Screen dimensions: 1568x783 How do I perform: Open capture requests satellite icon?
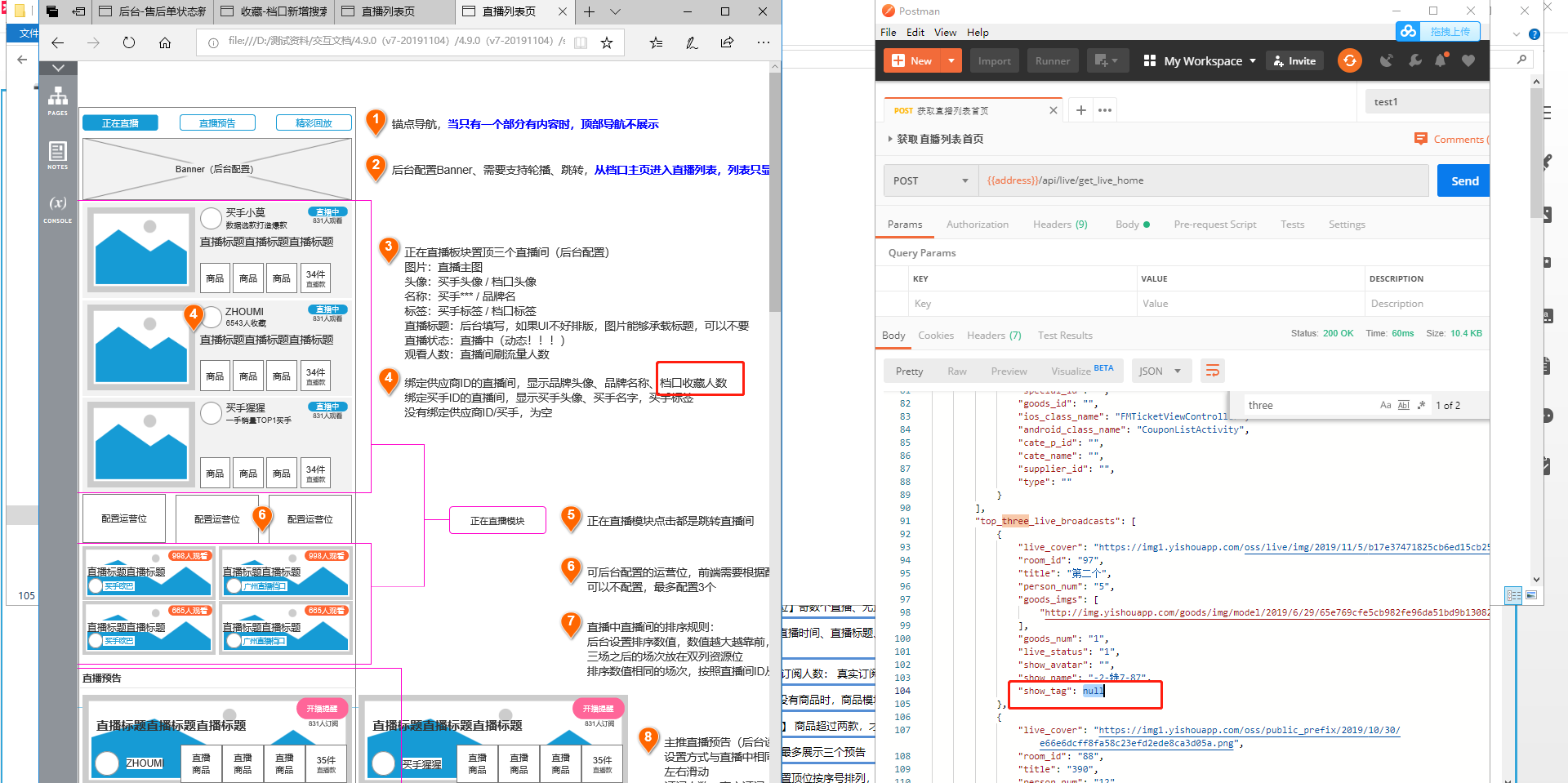click(1386, 60)
